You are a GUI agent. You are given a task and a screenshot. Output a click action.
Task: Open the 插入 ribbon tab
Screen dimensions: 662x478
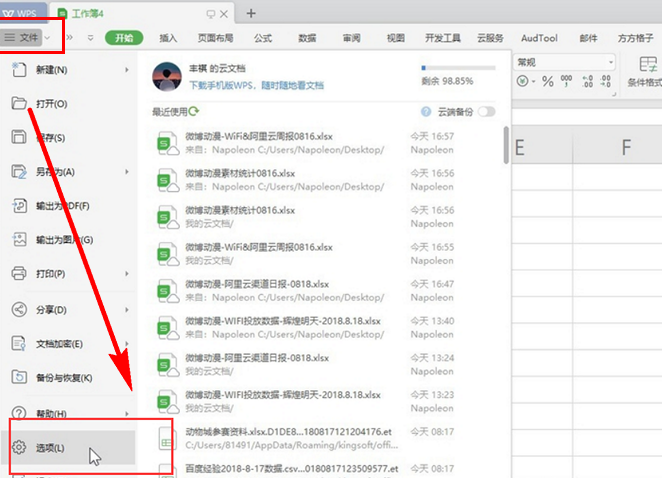click(168, 38)
